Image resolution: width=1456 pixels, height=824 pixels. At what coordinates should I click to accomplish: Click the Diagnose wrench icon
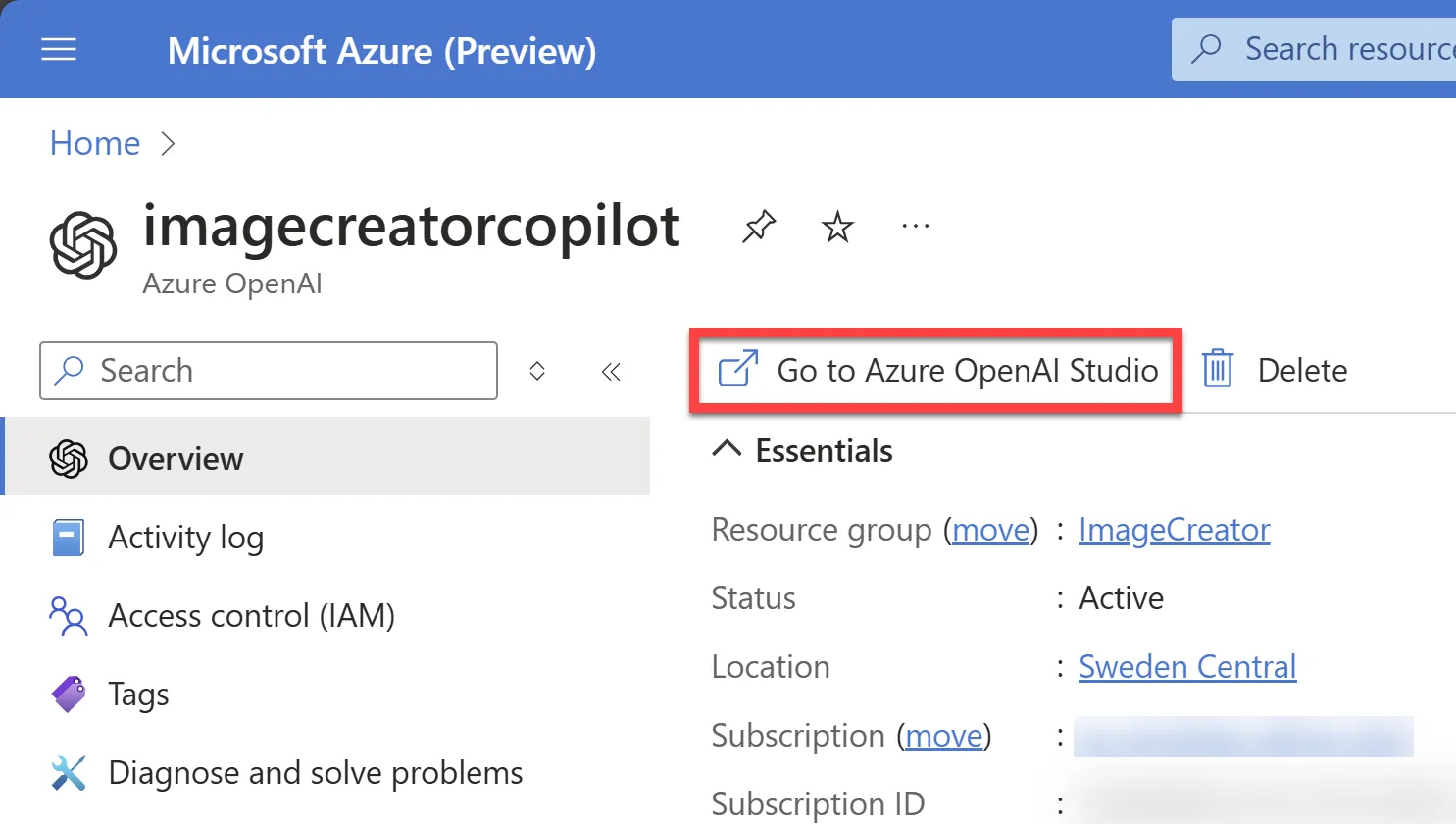[69, 773]
